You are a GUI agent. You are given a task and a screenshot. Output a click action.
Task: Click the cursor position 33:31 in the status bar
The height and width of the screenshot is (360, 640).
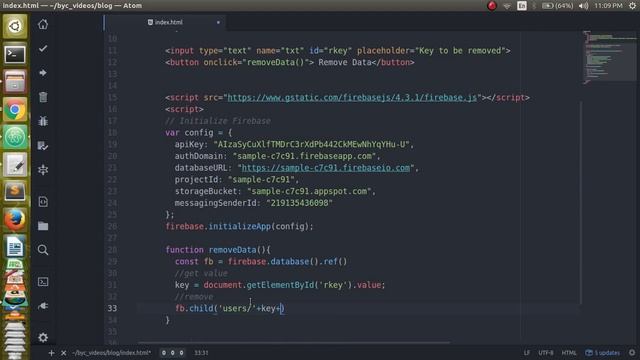tap(201, 353)
